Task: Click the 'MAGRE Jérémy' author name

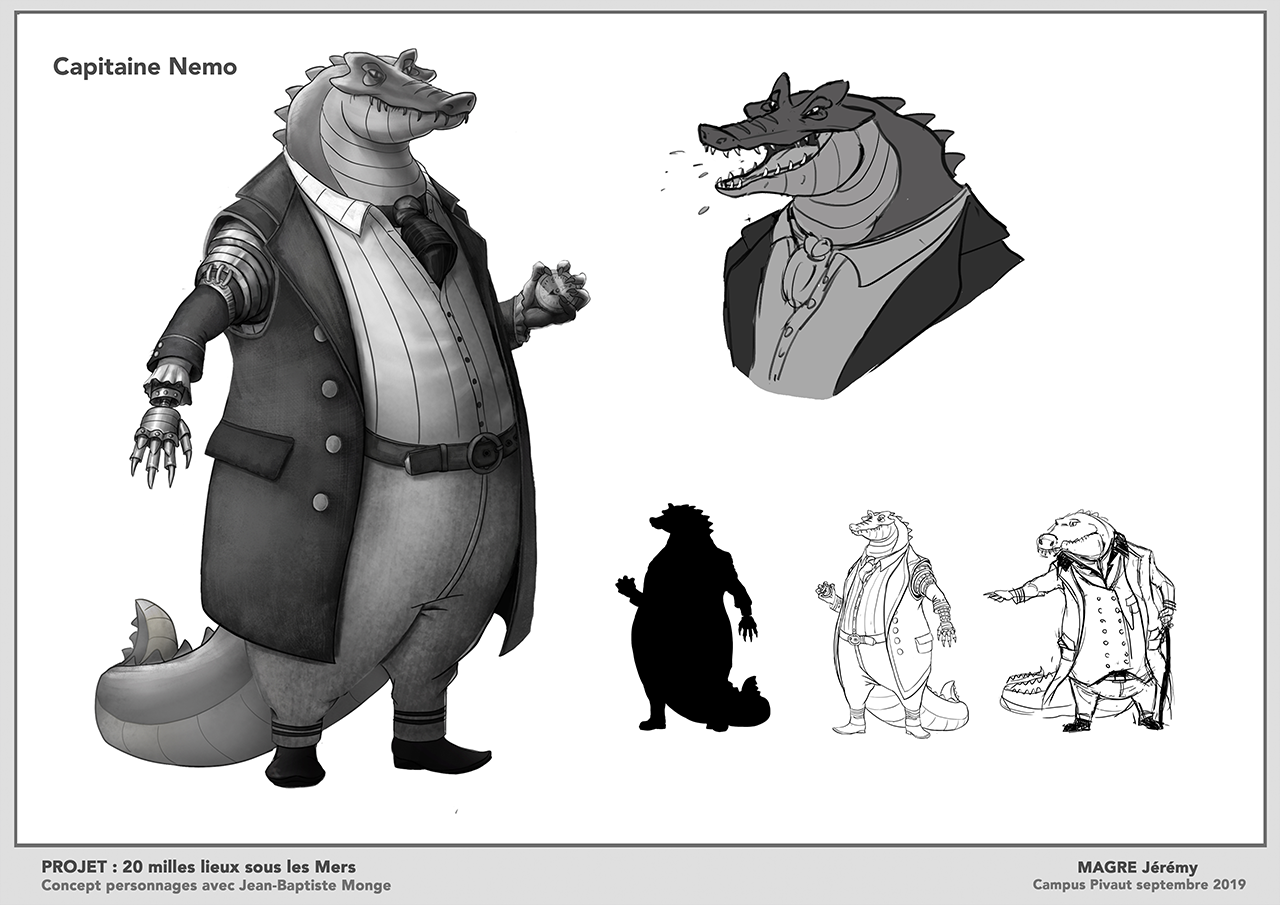Action: (x=1137, y=867)
